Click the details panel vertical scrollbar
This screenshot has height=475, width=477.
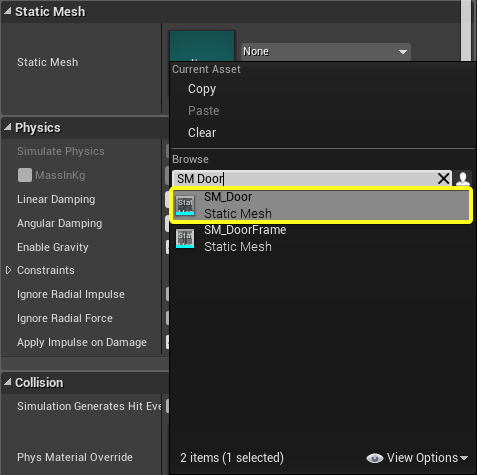tap(466, 30)
